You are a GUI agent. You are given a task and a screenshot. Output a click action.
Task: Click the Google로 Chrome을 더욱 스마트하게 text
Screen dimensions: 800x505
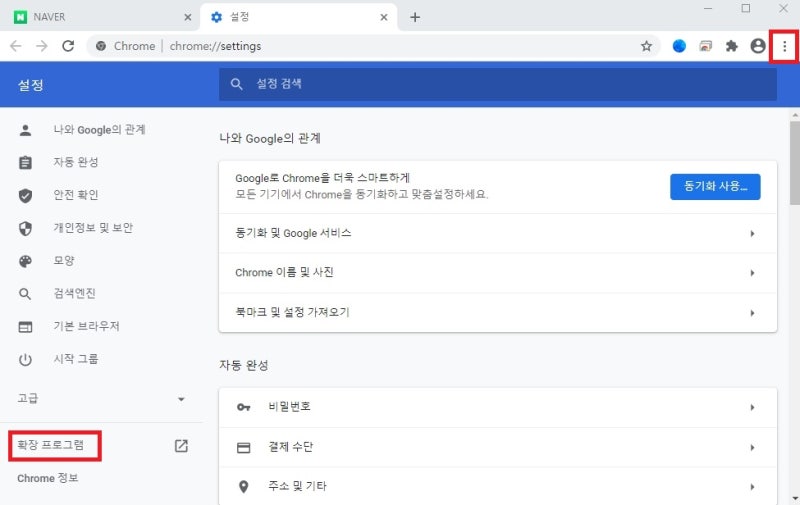[x=322, y=178]
